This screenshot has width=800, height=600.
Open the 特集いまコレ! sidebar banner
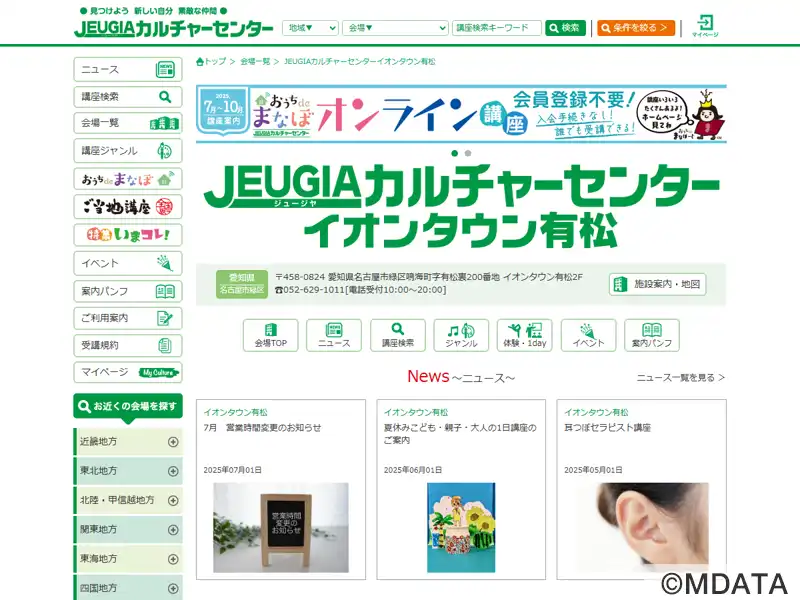coord(128,235)
